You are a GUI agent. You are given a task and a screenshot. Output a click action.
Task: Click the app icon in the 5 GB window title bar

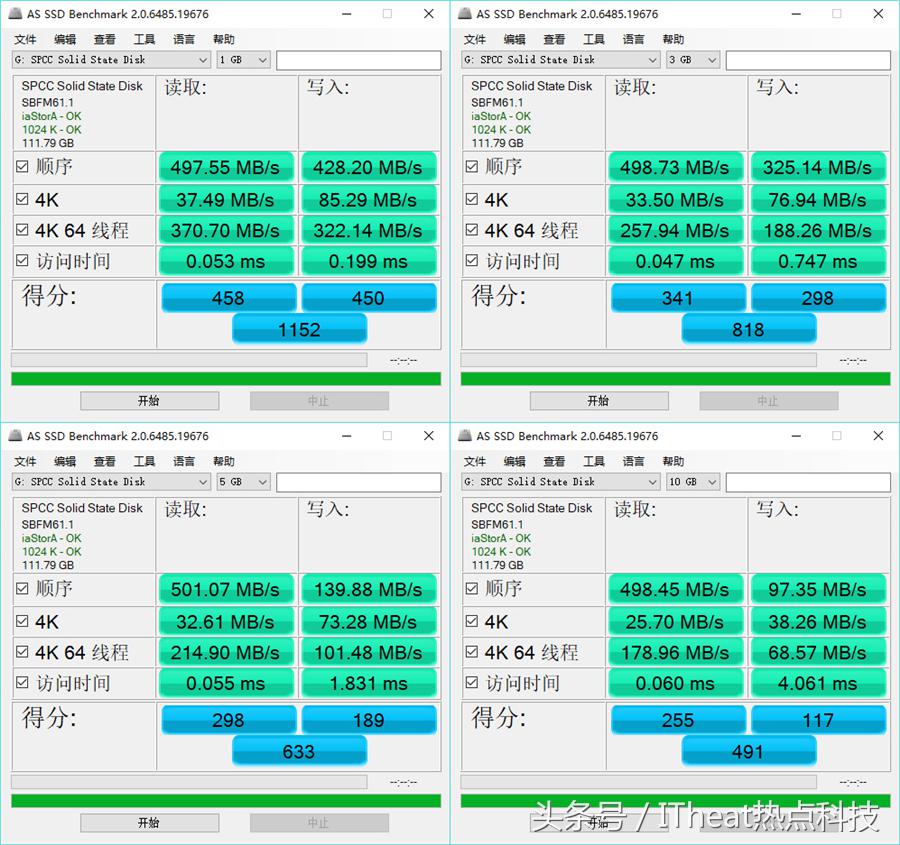[15, 436]
